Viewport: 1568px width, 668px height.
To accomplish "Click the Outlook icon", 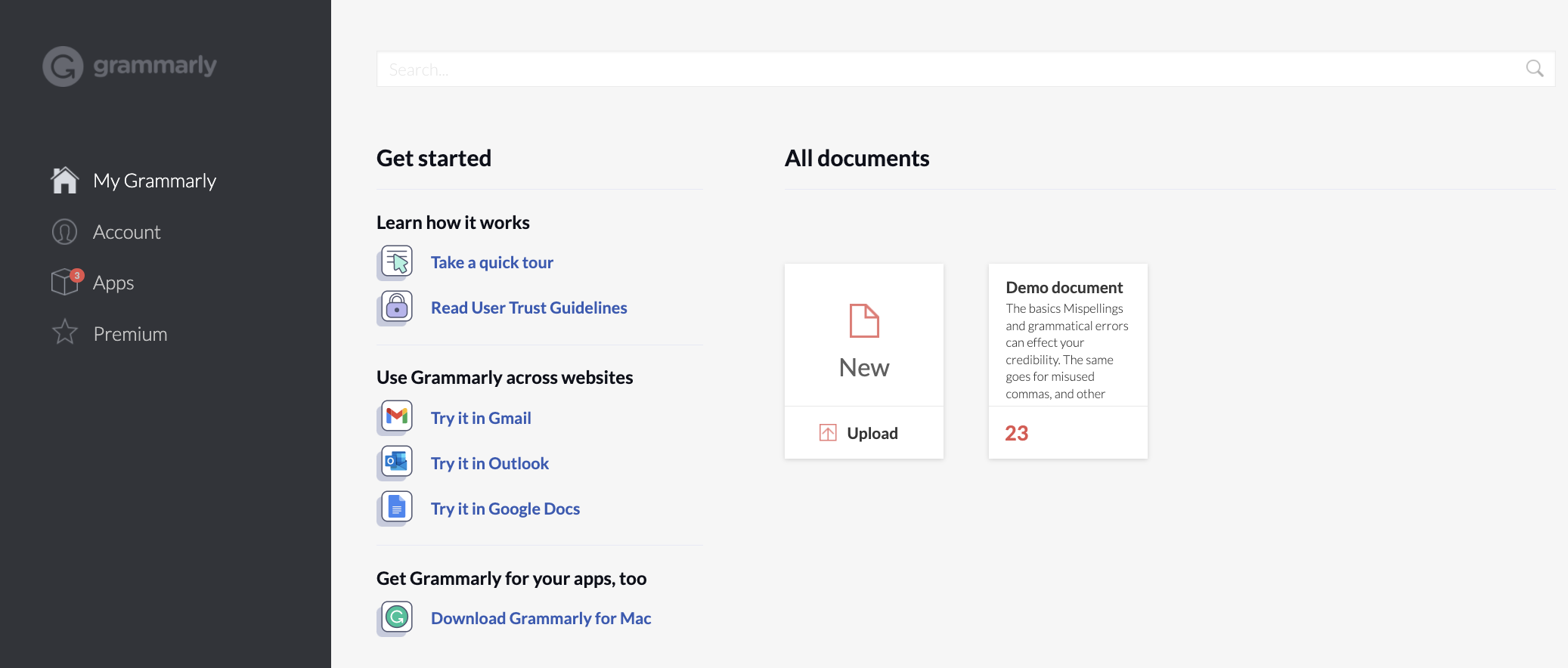I will (397, 462).
